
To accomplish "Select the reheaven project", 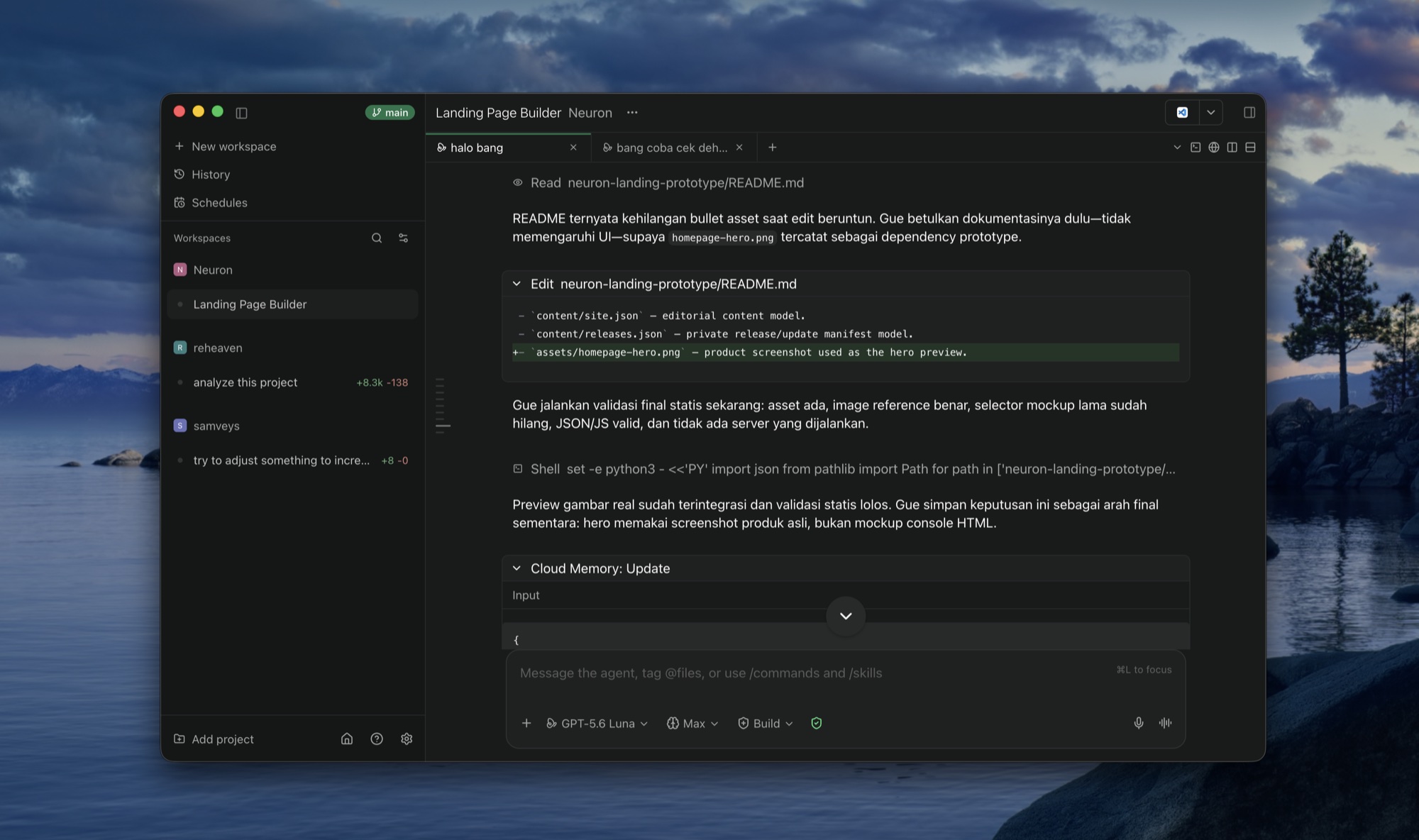I will [208, 348].
